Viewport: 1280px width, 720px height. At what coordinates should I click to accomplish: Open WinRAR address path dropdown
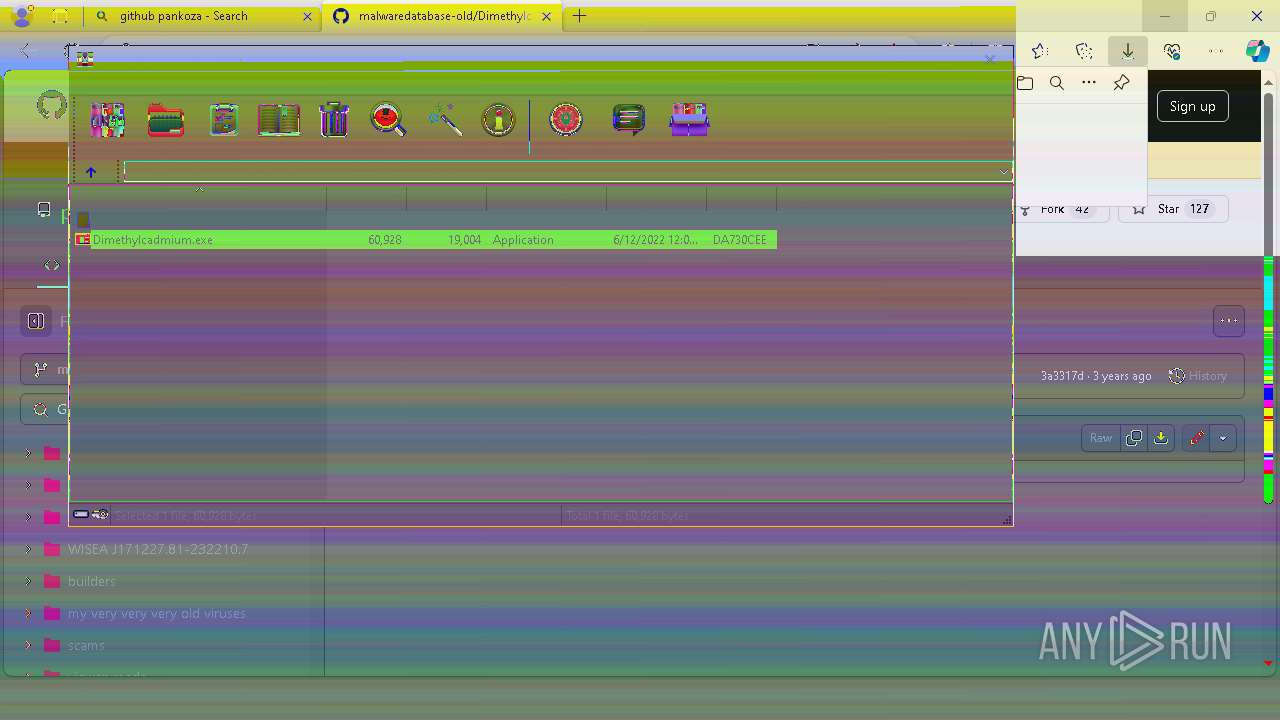tap(1003, 172)
